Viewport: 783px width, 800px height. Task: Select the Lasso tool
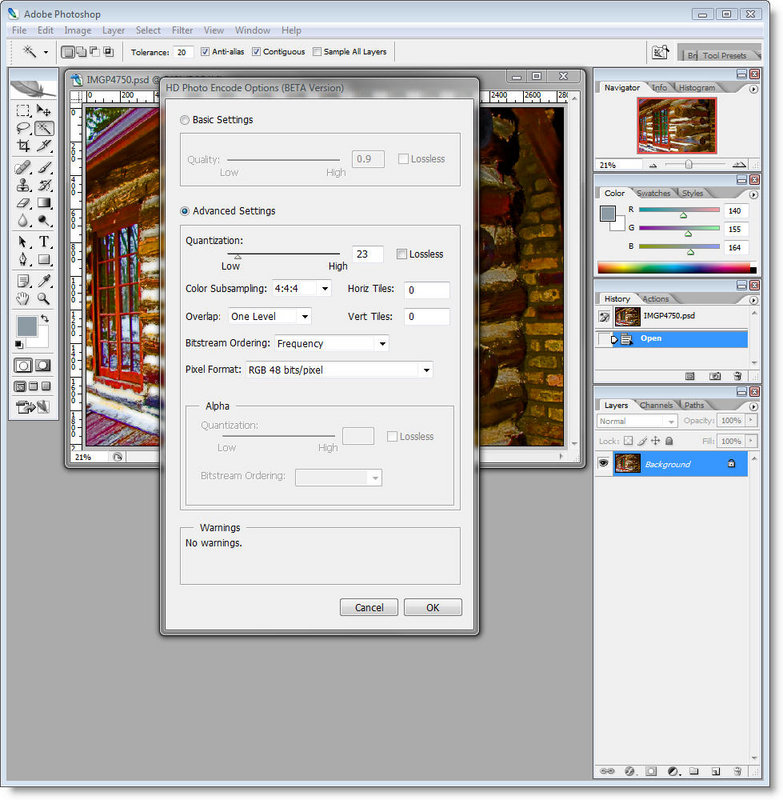pyautogui.click(x=23, y=128)
